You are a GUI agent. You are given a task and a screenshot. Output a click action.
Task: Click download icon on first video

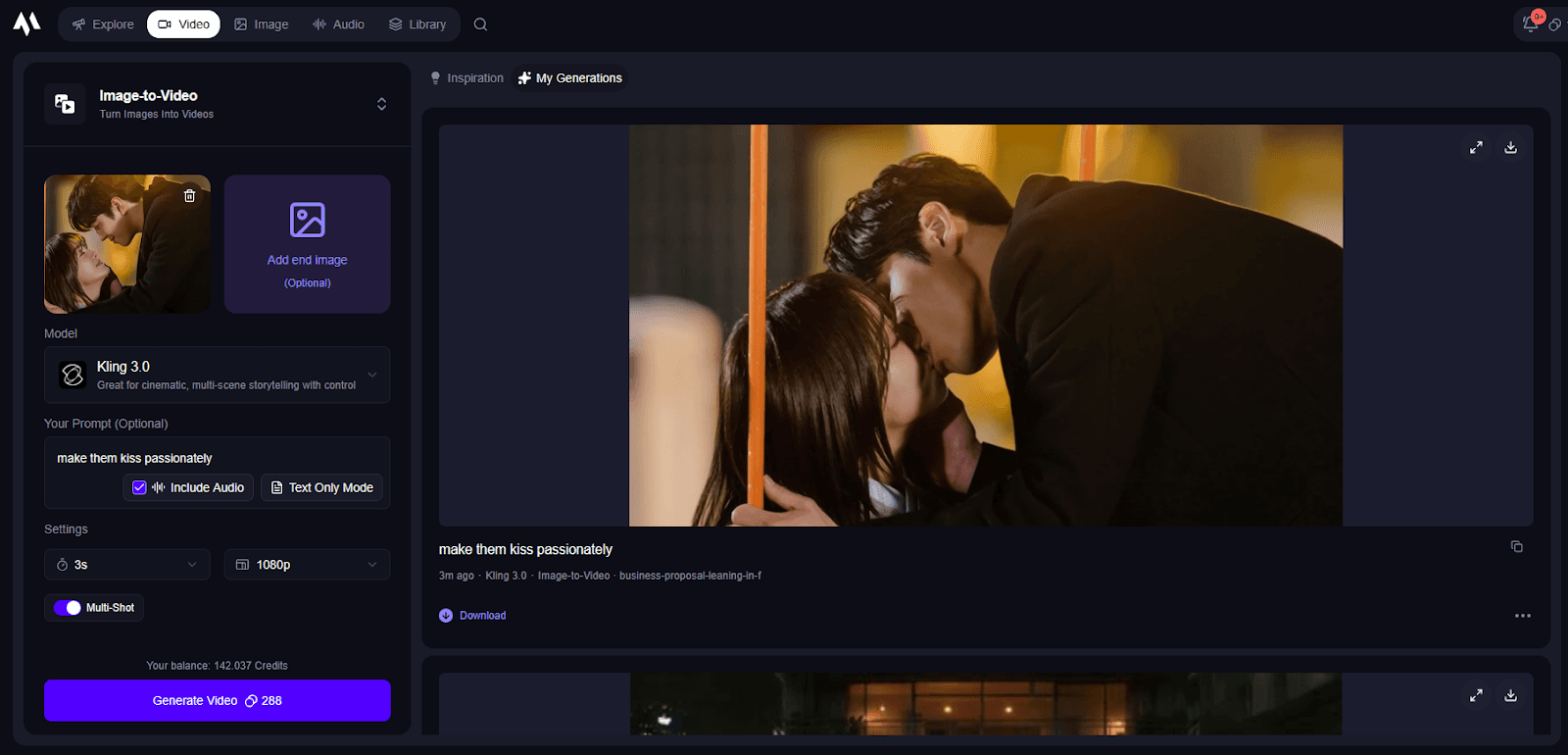click(x=1511, y=147)
